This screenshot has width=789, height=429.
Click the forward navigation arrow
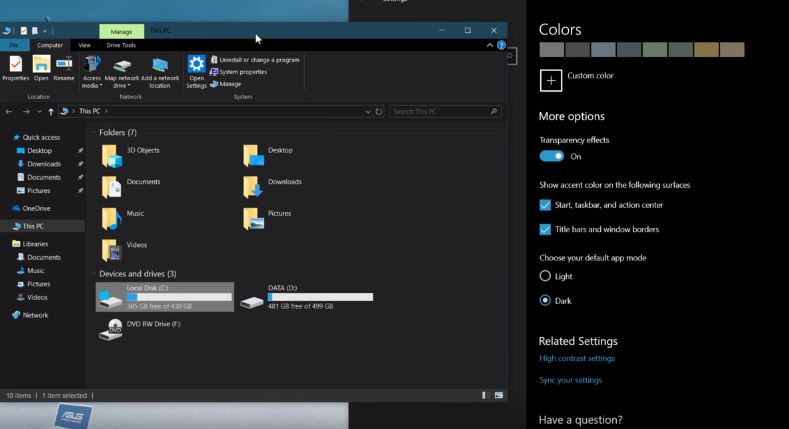point(26,112)
